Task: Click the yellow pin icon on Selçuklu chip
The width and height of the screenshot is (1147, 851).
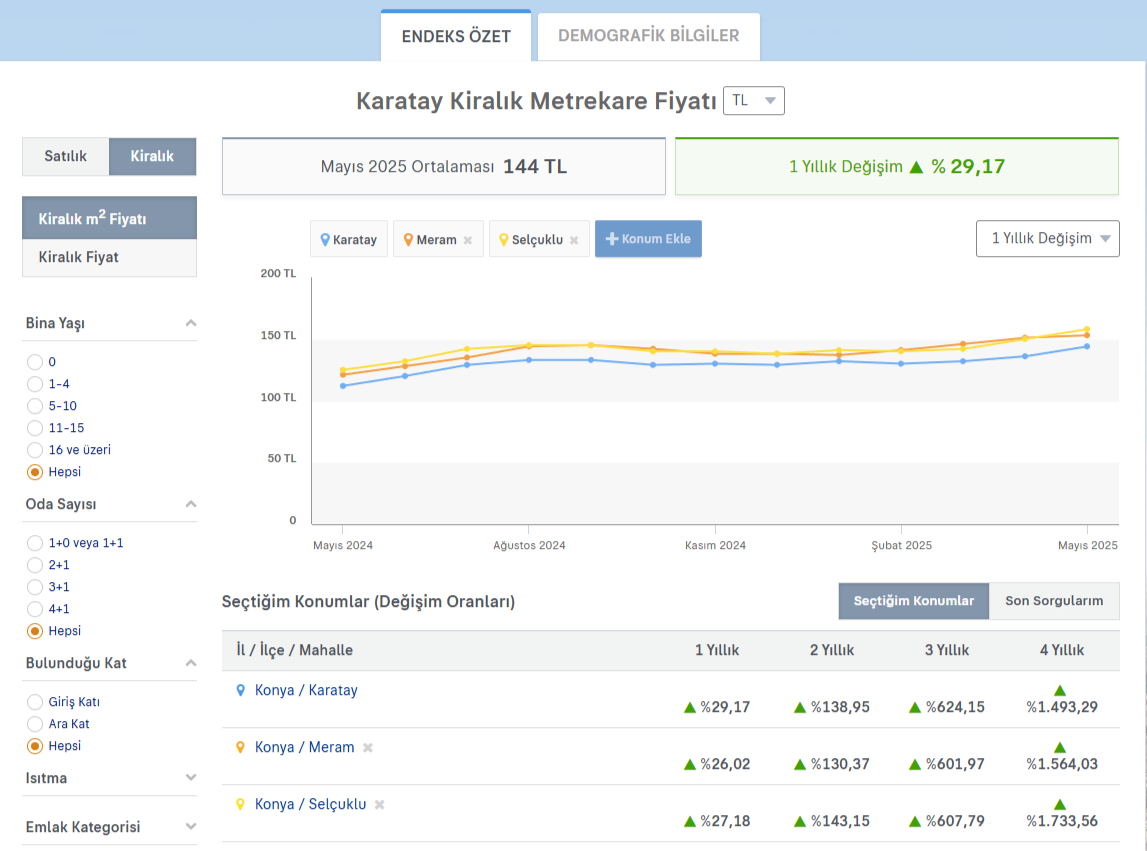Action: (x=503, y=240)
